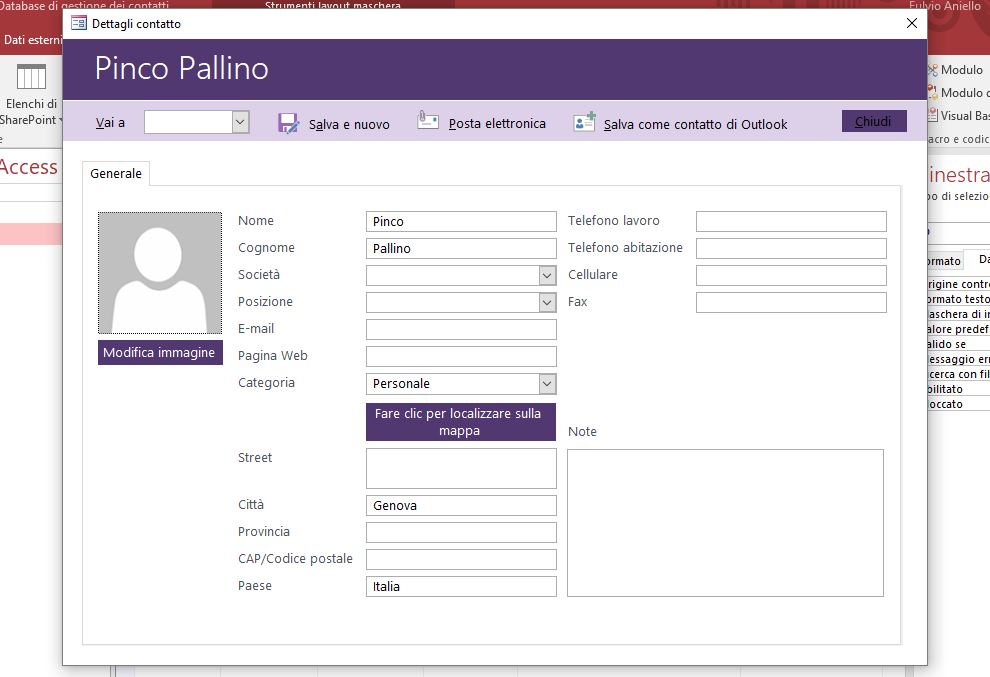The width and height of the screenshot is (990, 677).
Task: Click the Paese field containing Italia
Action: pyautogui.click(x=461, y=586)
